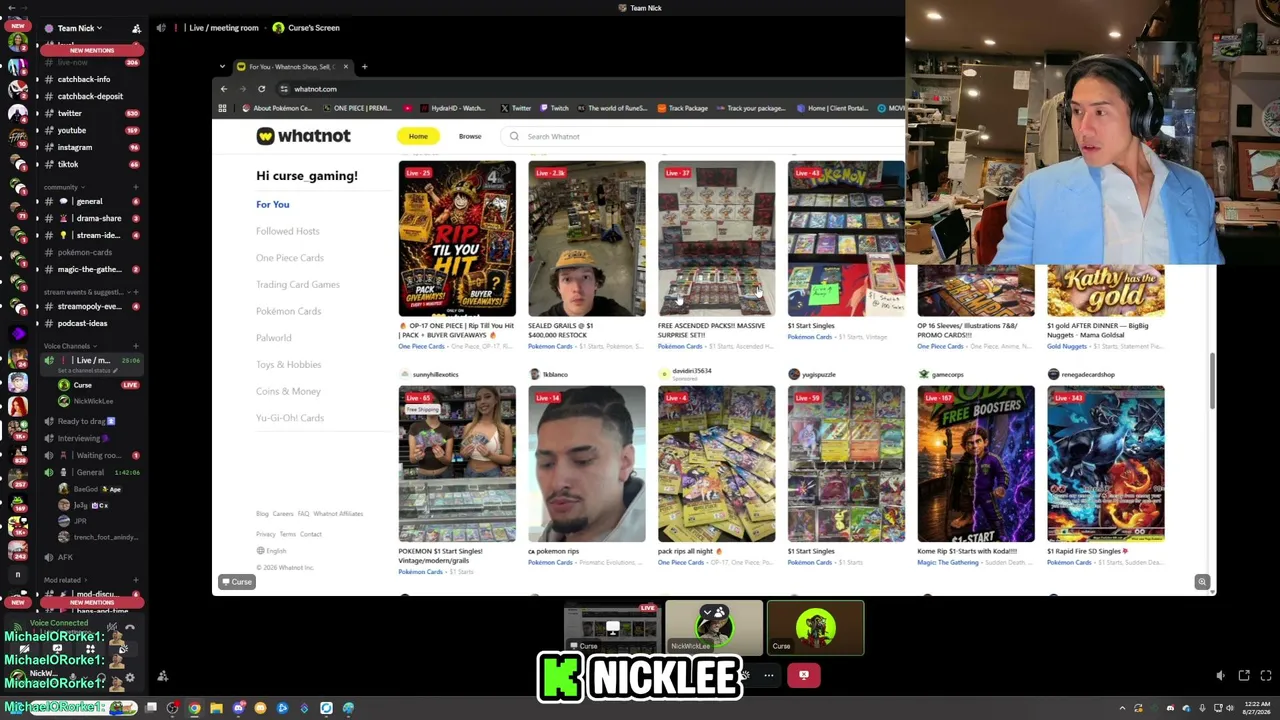Open the 'RIP Til You Hit' One Piece stream
Viewport: 1280px width, 720px height.
click(457, 238)
